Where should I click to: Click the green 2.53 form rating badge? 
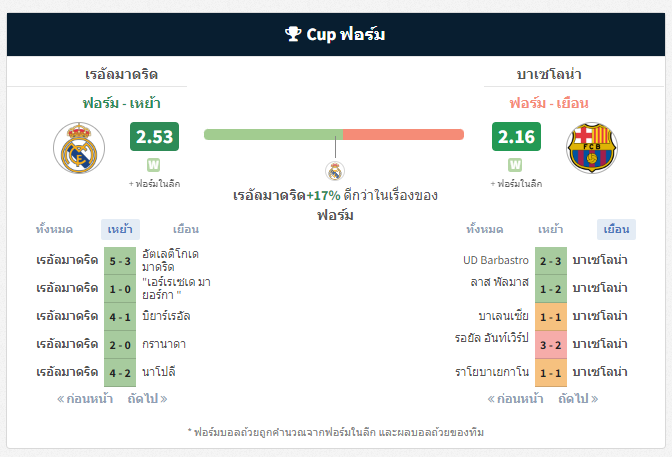[154, 137]
